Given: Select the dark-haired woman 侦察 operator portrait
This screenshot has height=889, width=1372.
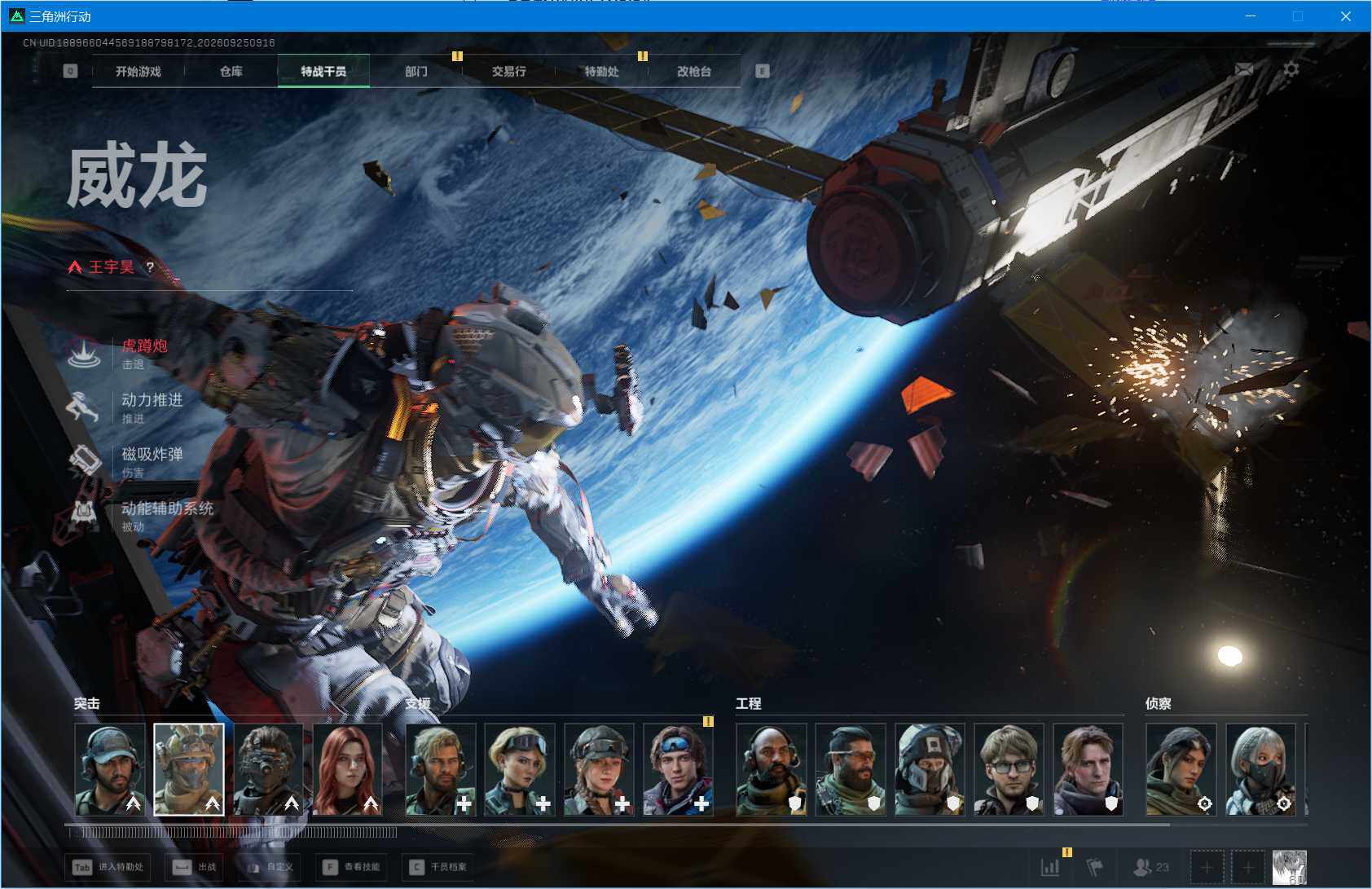Looking at the screenshot, I should (x=1181, y=769).
